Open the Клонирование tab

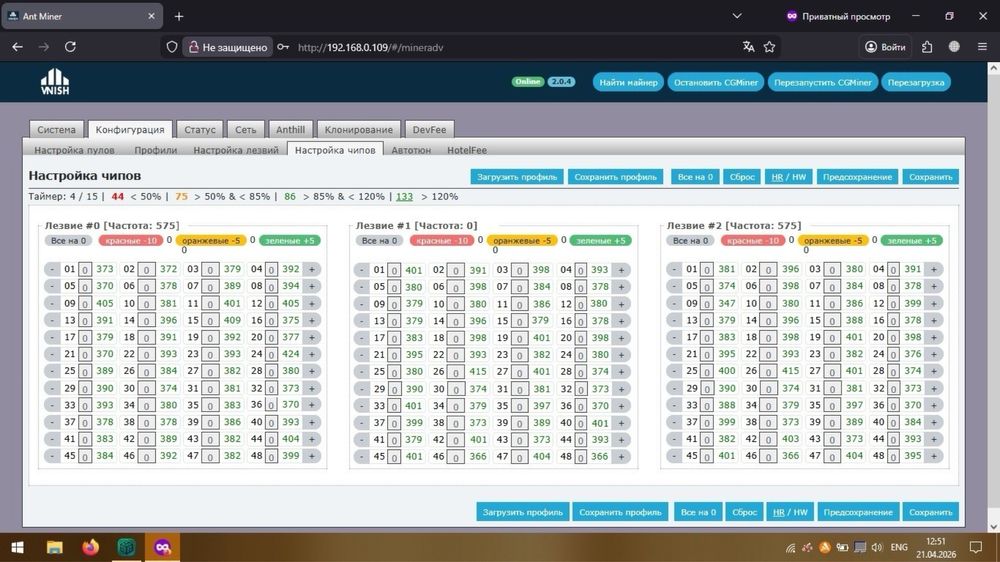tap(358, 129)
